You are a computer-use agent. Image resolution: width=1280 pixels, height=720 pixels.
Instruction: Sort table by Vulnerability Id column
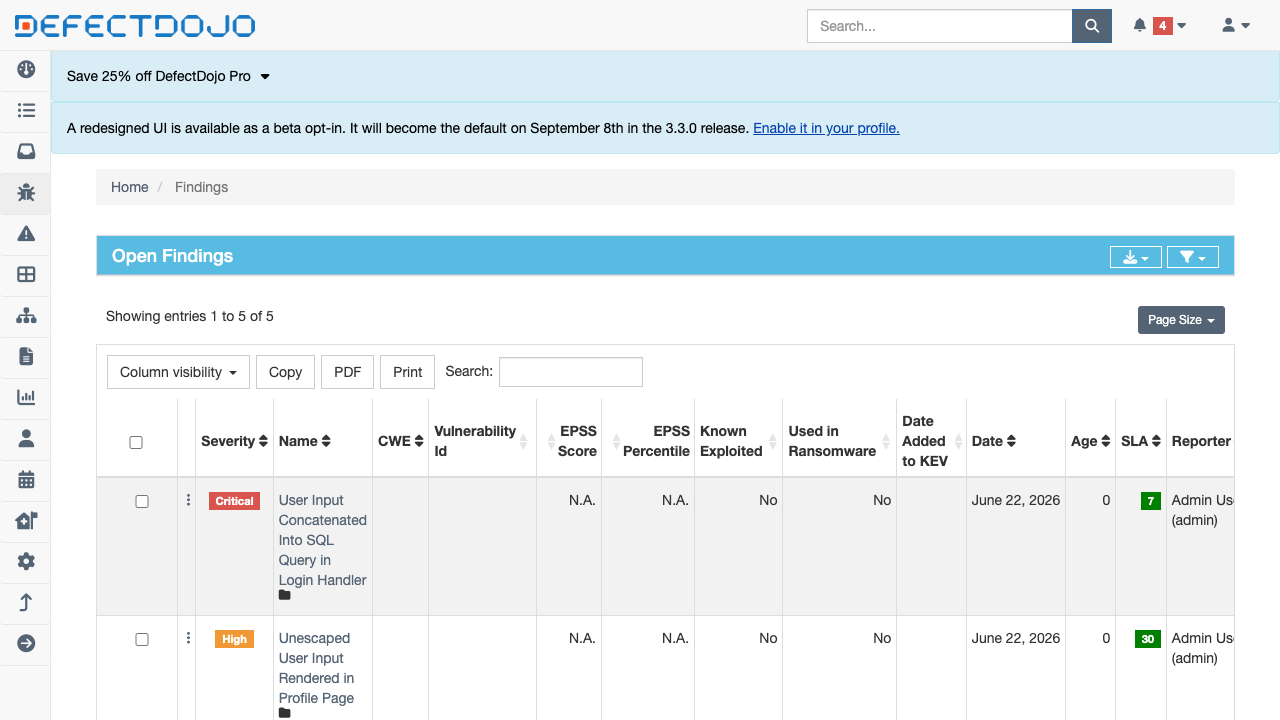tap(482, 441)
